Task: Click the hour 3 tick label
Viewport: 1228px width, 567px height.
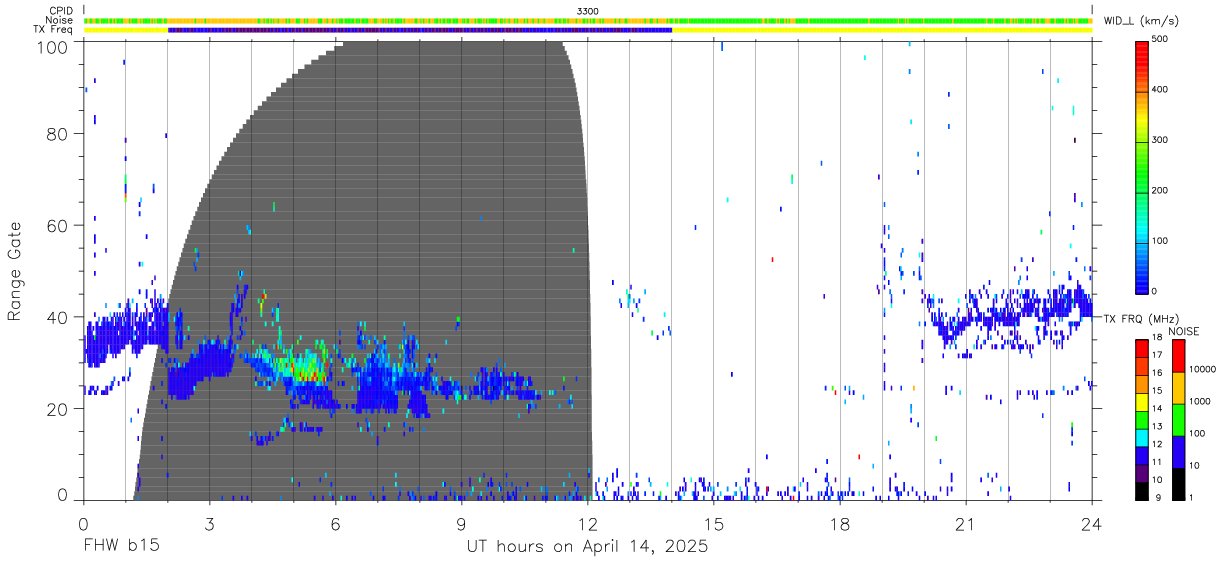Action: (210, 522)
